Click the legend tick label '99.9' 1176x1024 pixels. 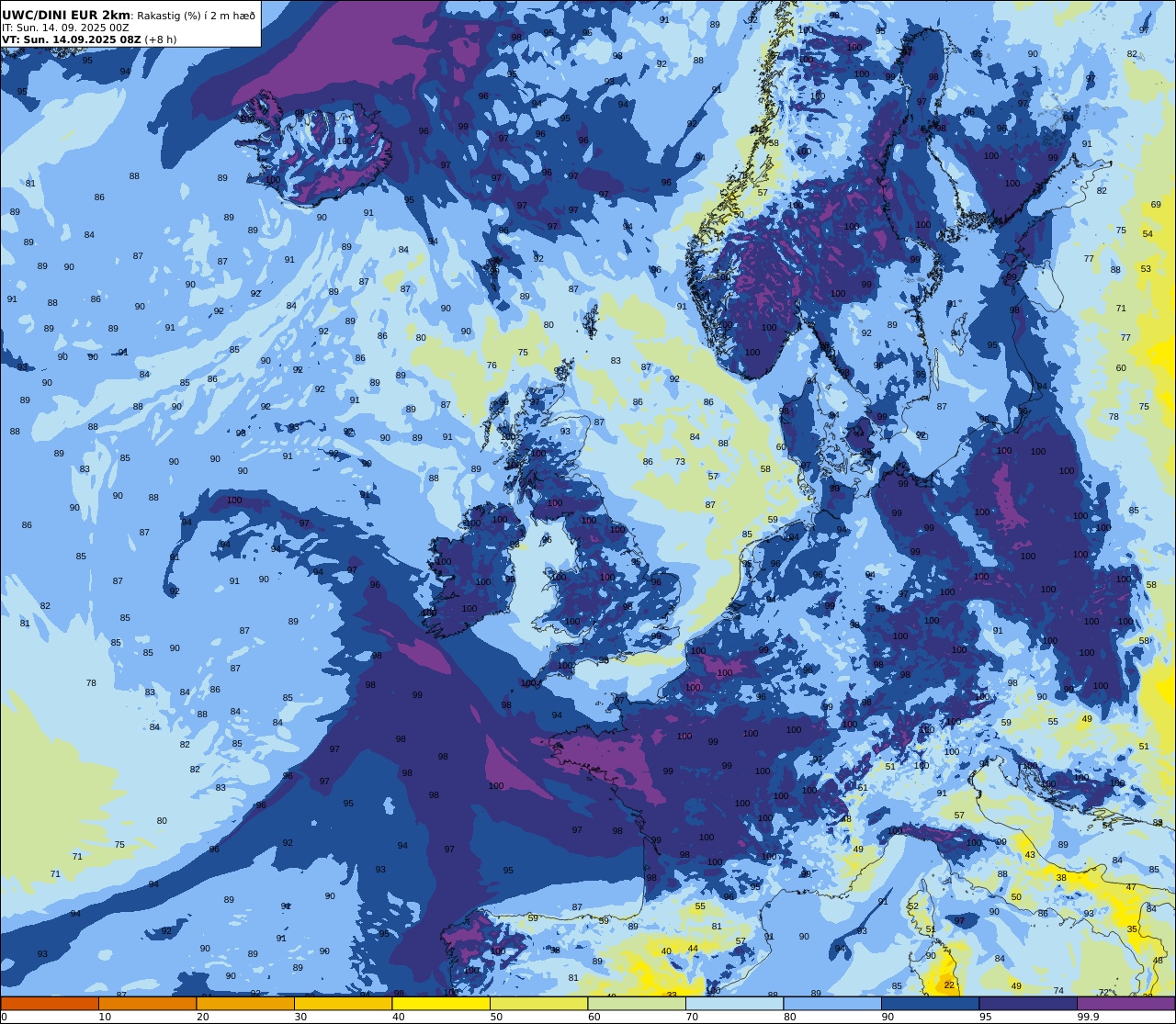(1089, 1017)
